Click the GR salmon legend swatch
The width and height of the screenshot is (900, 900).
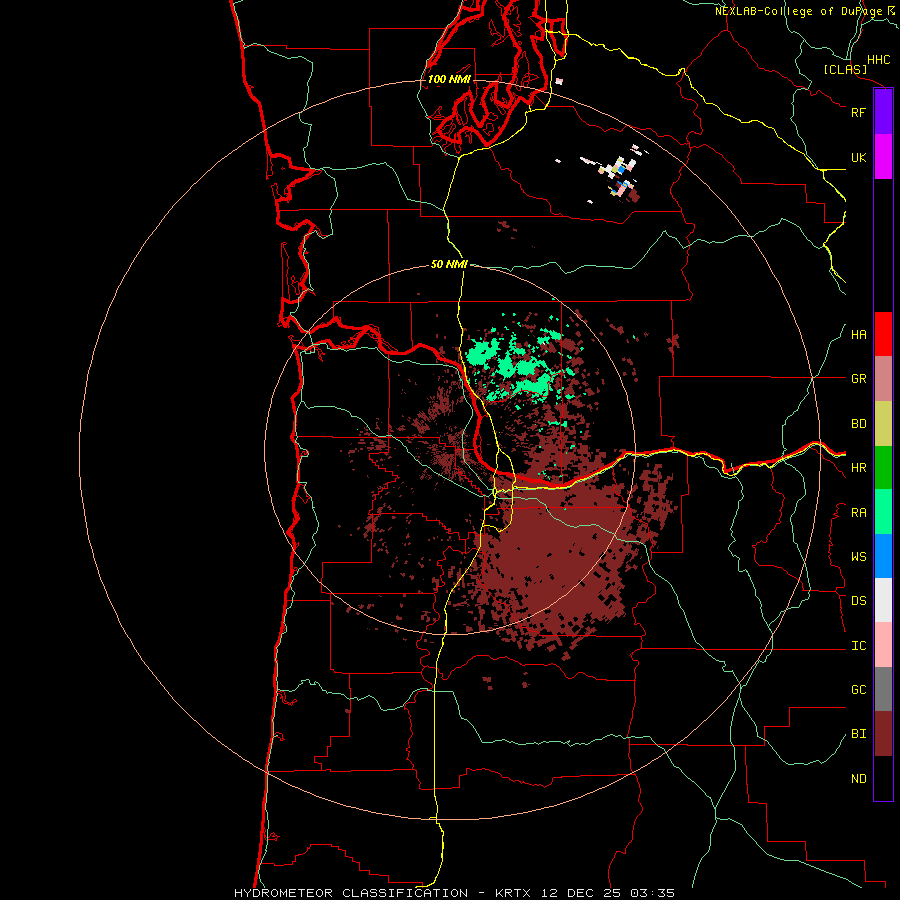point(883,379)
